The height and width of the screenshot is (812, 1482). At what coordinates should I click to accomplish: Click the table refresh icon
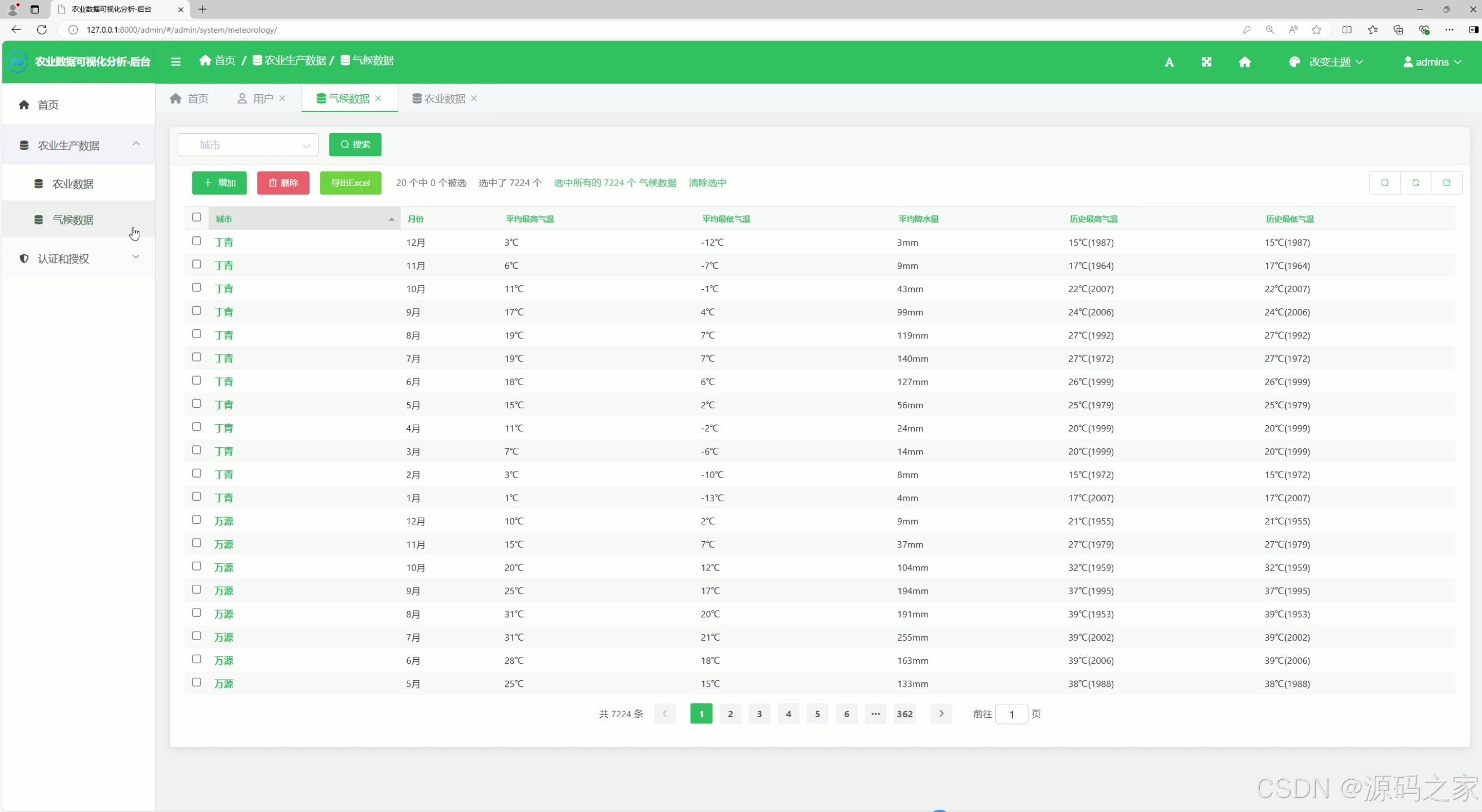click(x=1416, y=183)
